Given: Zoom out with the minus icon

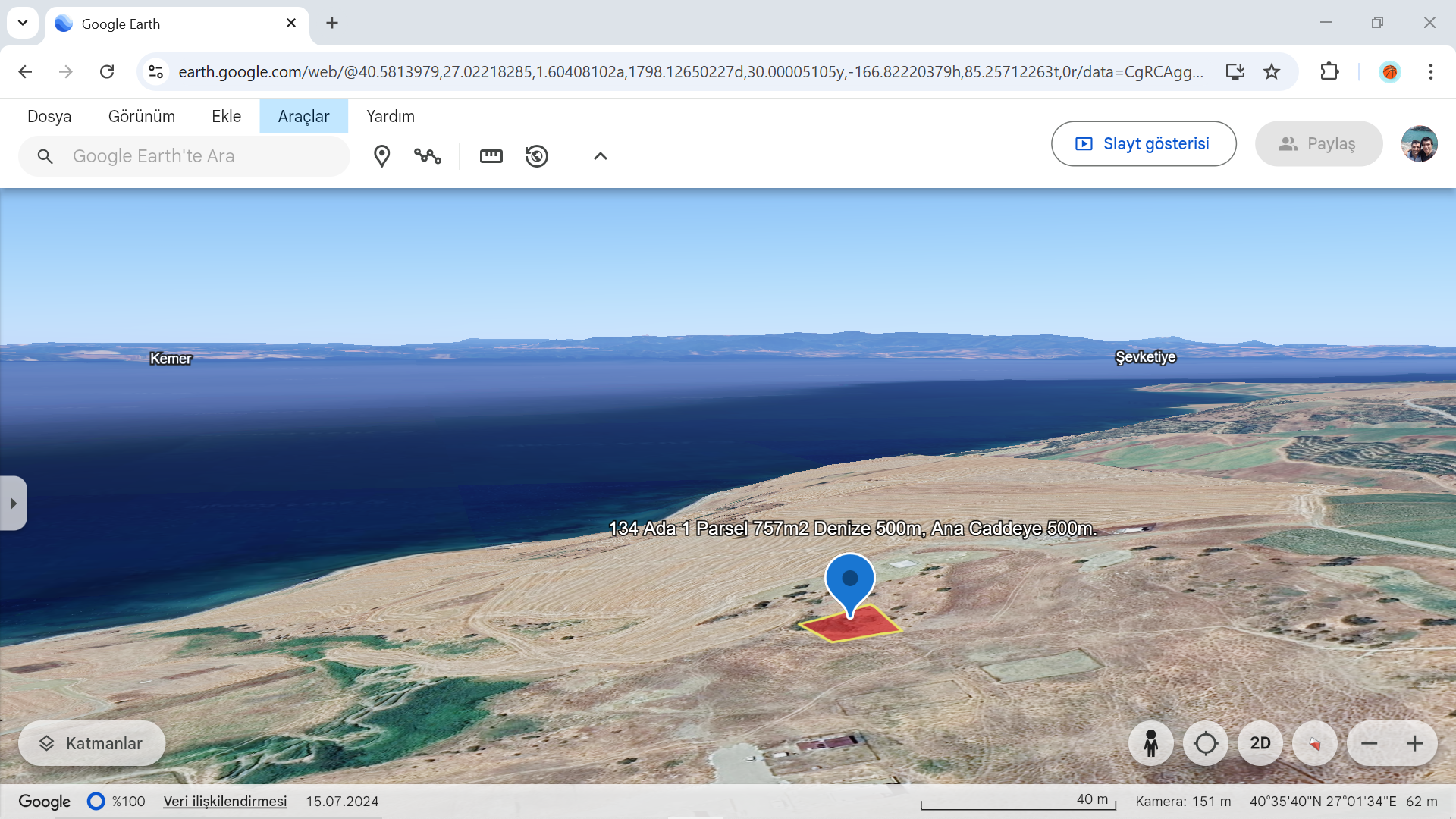Looking at the screenshot, I should [1369, 743].
